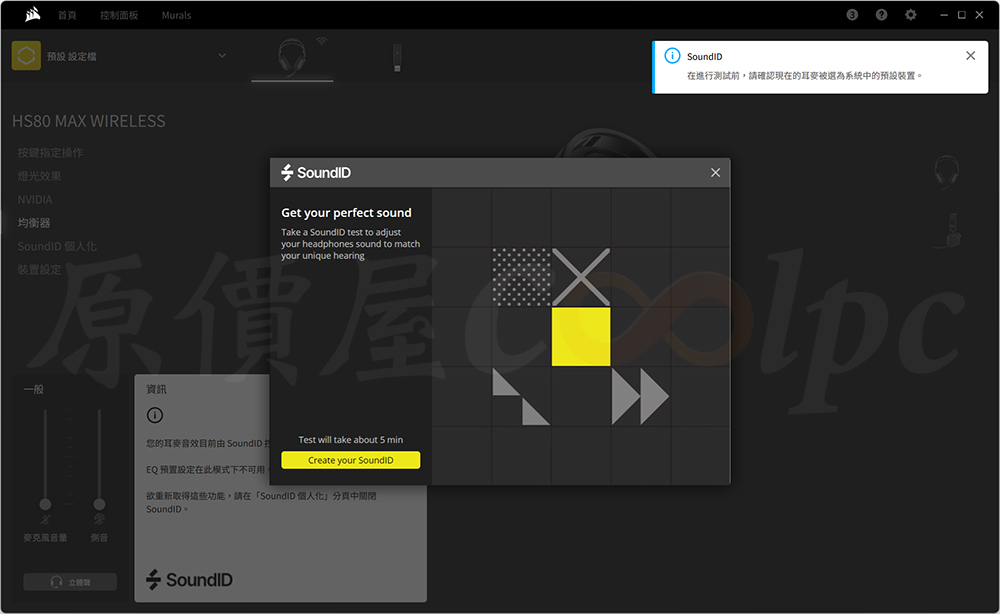Screen dimensions: 1000x614
Task: Click the profile dropdown chevron arrow
Action: (222, 56)
